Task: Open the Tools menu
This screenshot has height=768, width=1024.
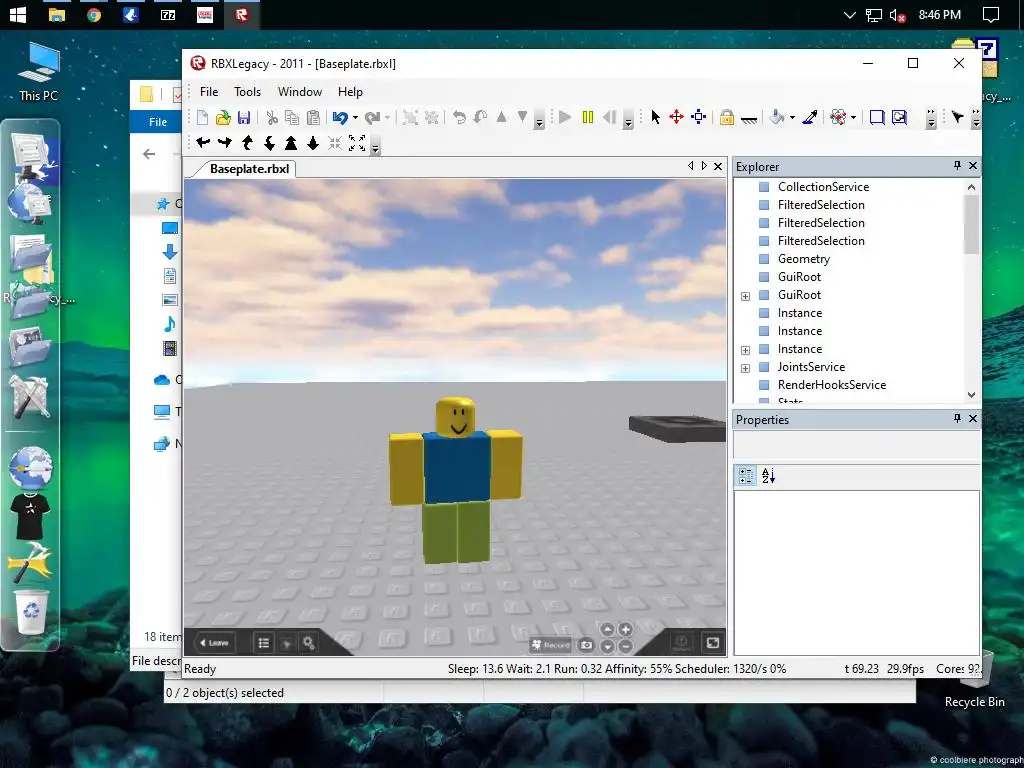Action: point(248,92)
